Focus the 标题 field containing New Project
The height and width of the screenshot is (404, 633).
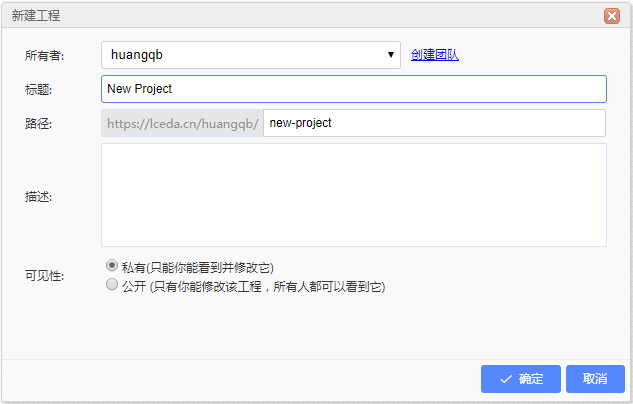354,89
